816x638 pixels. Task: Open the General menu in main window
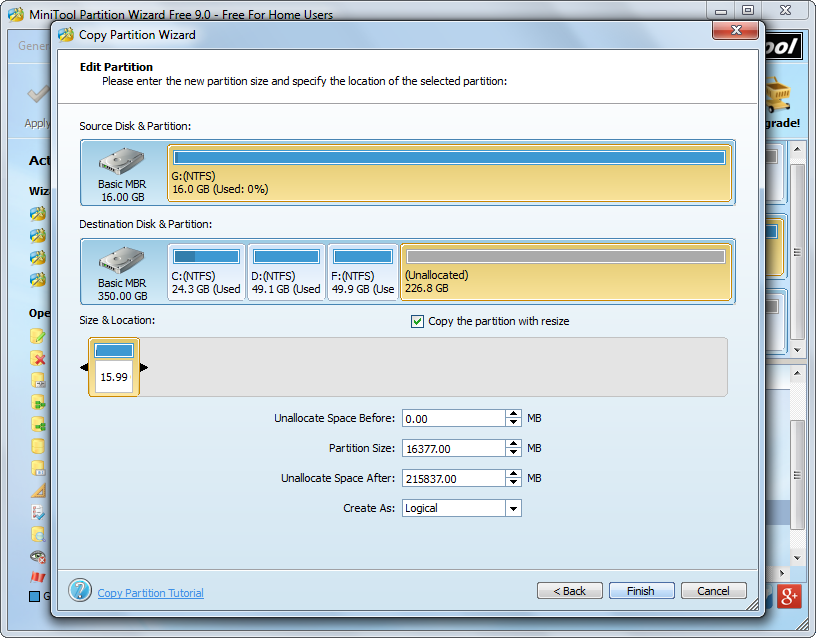coord(34,46)
